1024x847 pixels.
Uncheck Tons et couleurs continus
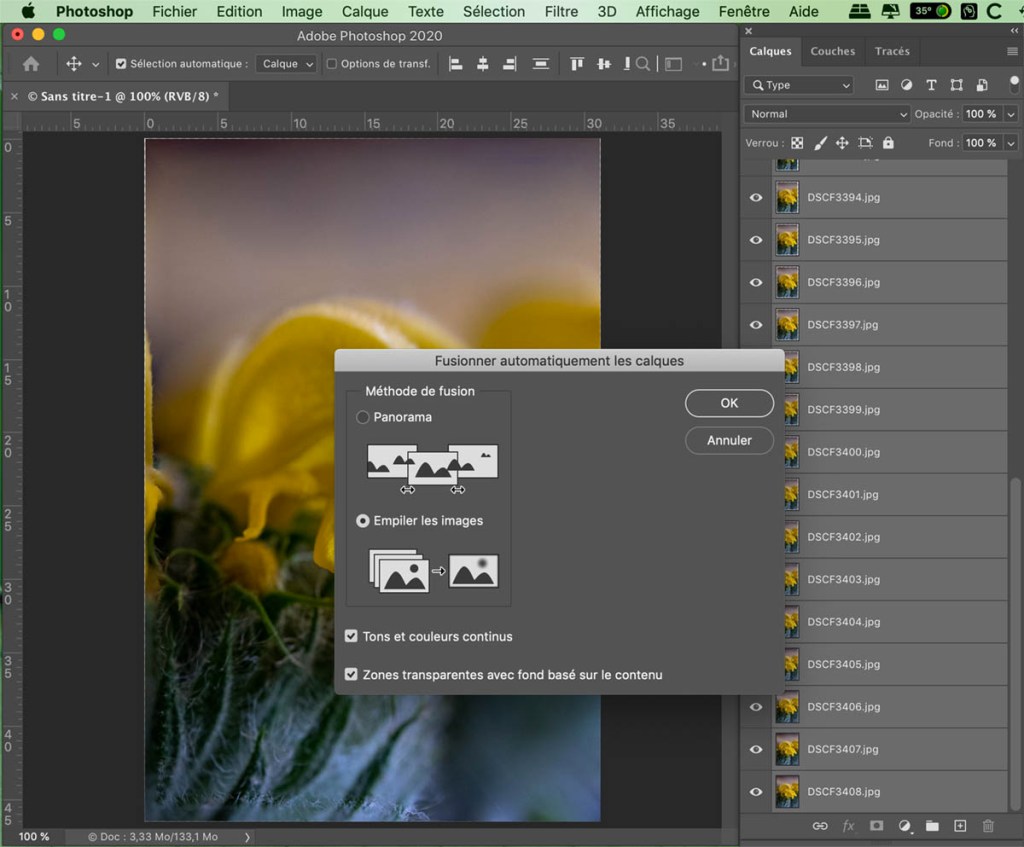[351, 636]
